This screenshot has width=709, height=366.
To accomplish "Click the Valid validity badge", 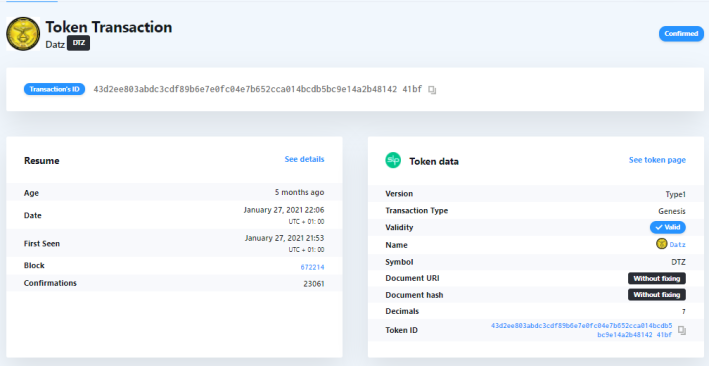I will click(668, 227).
